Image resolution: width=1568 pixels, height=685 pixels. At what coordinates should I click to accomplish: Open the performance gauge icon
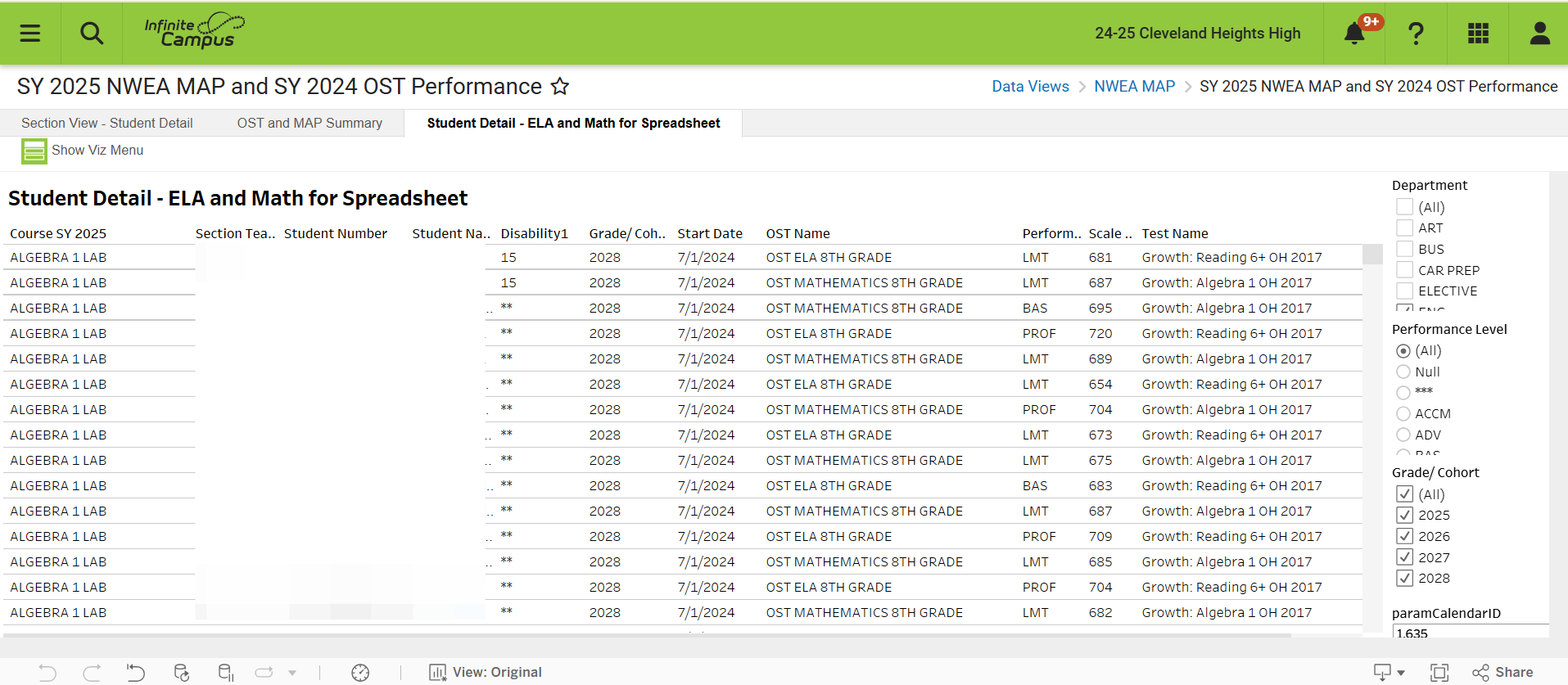[x=360, y=673]
